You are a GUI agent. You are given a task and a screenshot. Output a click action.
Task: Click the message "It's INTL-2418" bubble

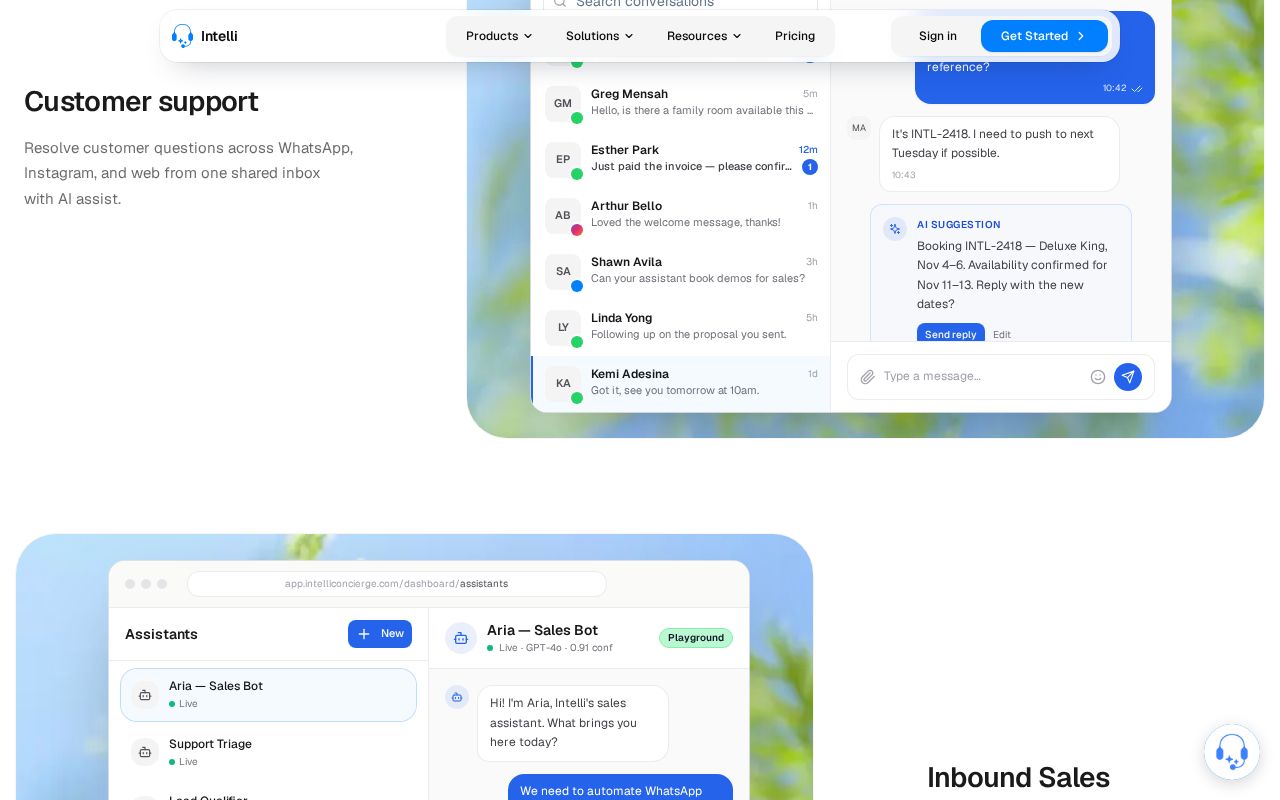pyautogui.click(x=999, y=154)
